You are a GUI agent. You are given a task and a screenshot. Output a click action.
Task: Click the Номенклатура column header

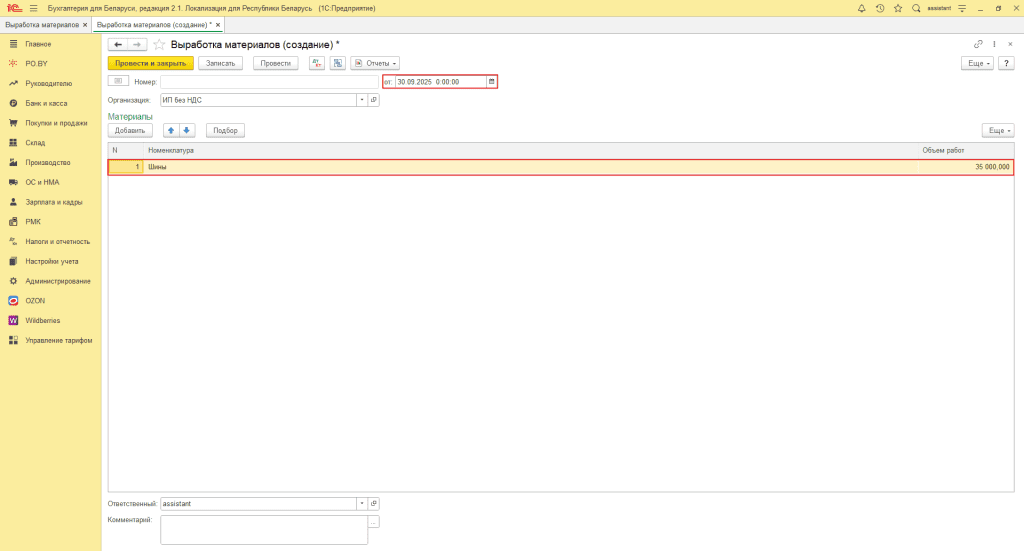[x=530, y=150]
